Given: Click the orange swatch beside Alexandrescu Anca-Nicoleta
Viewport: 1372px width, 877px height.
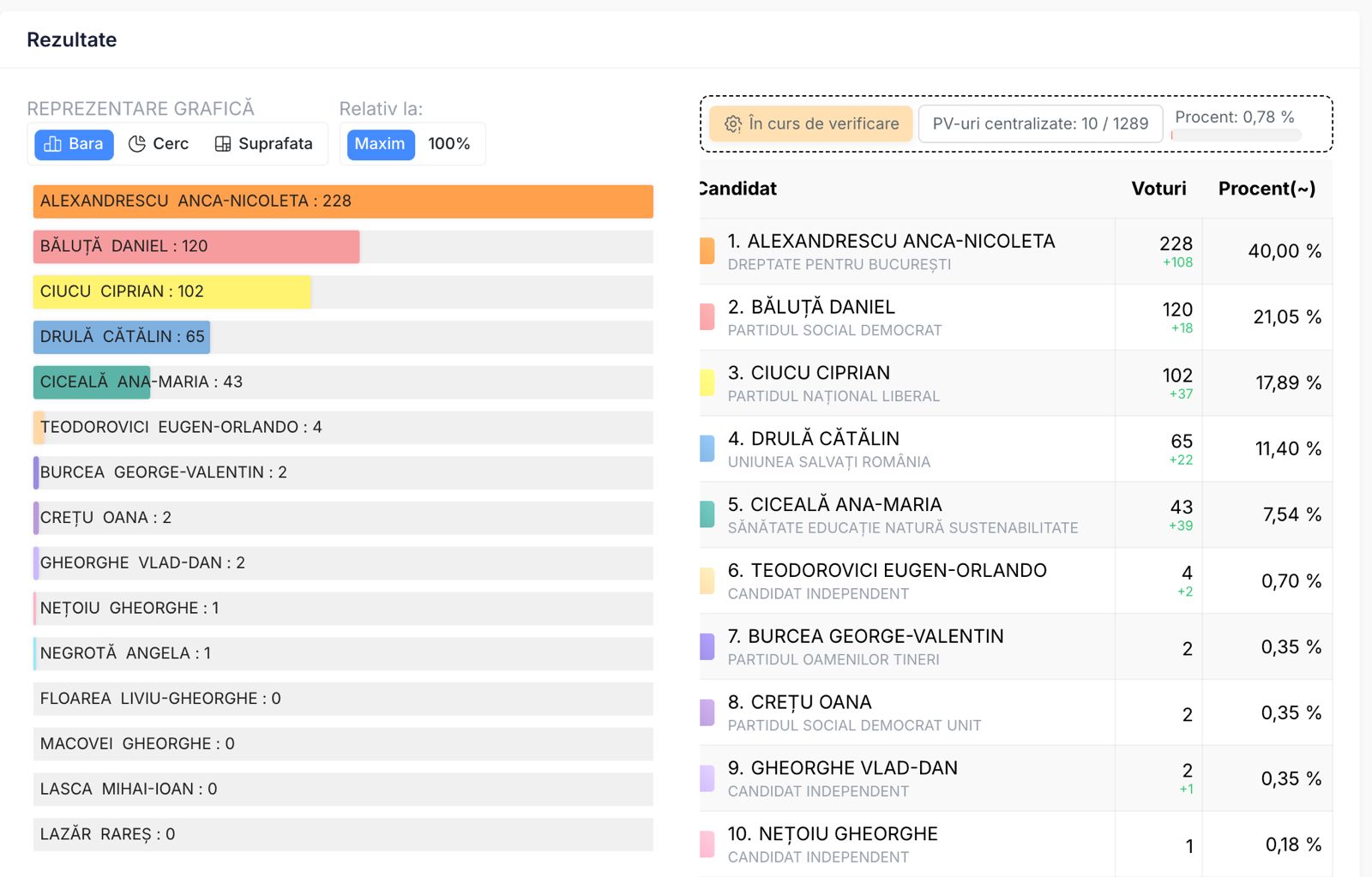Looking at the screenshot, I should click(707, 250).
